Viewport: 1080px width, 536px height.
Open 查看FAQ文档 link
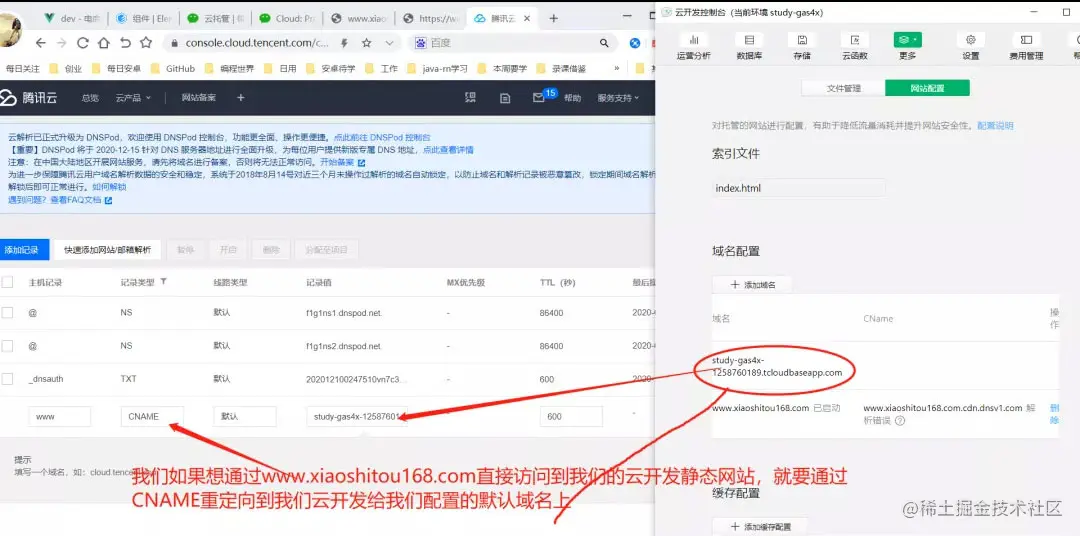click(x=80, y=200)
